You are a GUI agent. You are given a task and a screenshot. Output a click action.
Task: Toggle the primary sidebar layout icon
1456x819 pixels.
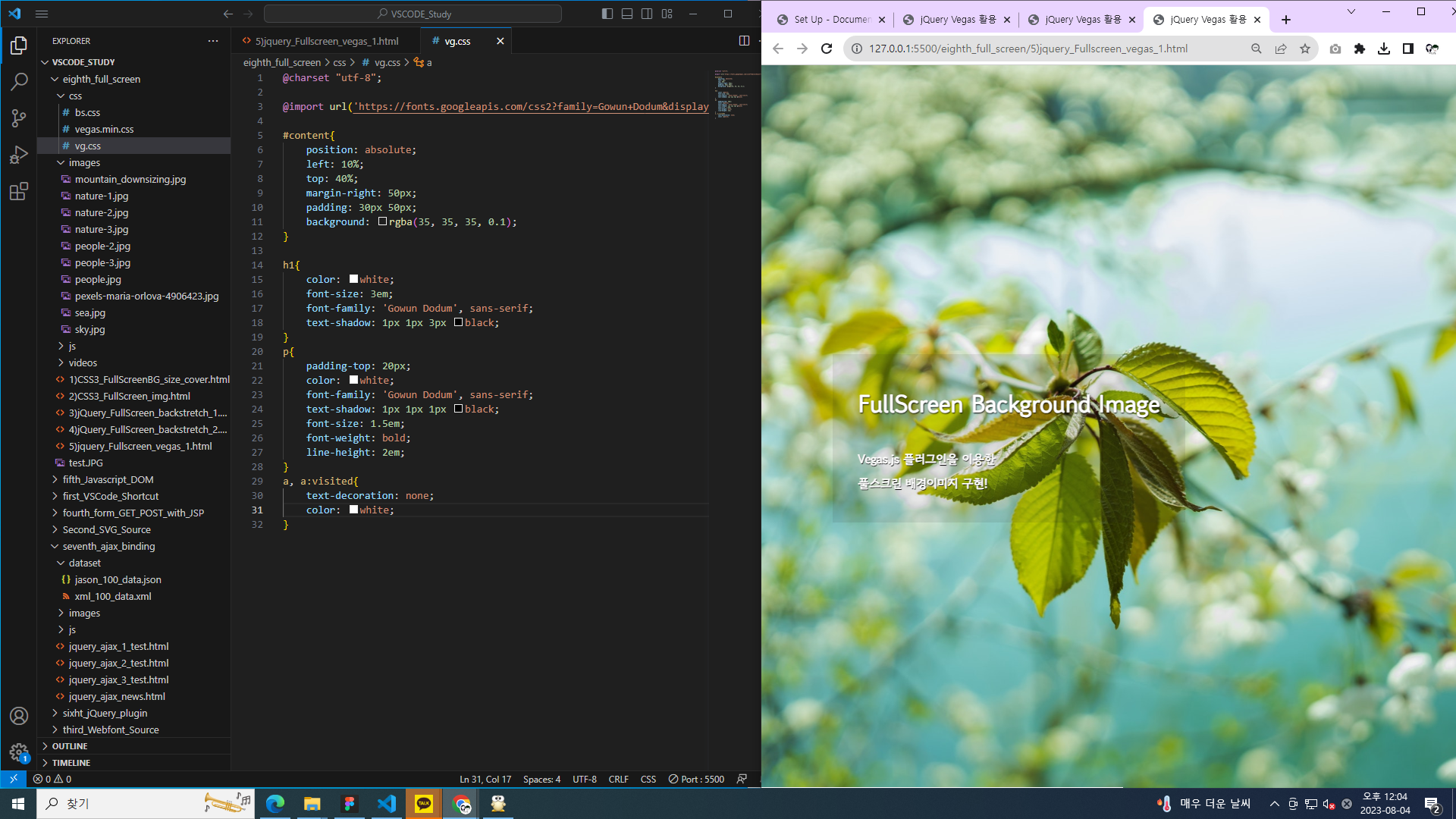coord(607,14)
